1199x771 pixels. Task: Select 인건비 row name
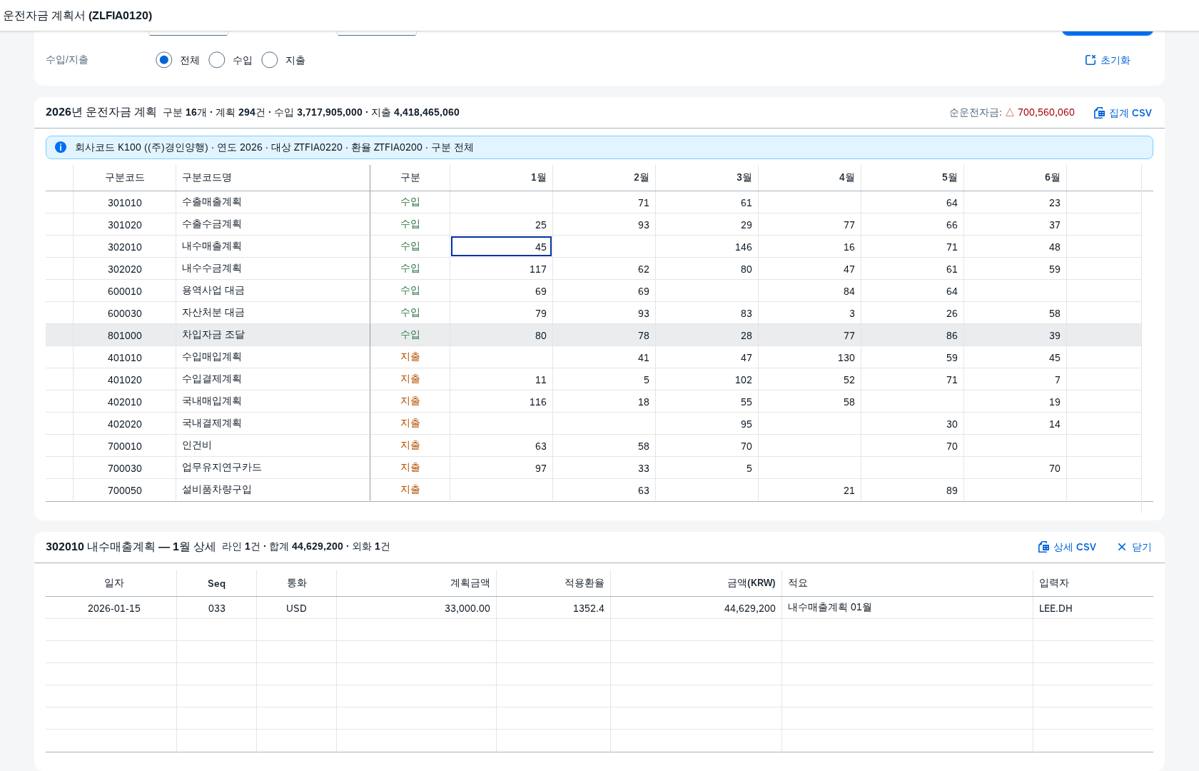[x=197, y=446]
